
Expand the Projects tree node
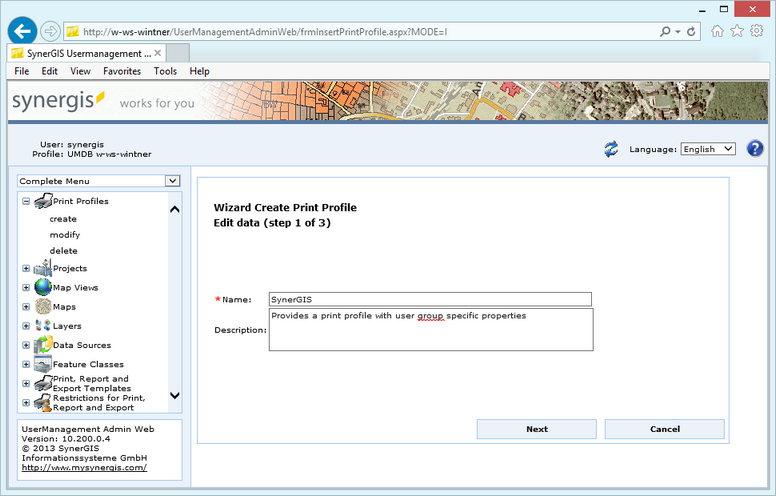[x=26, y=268]
